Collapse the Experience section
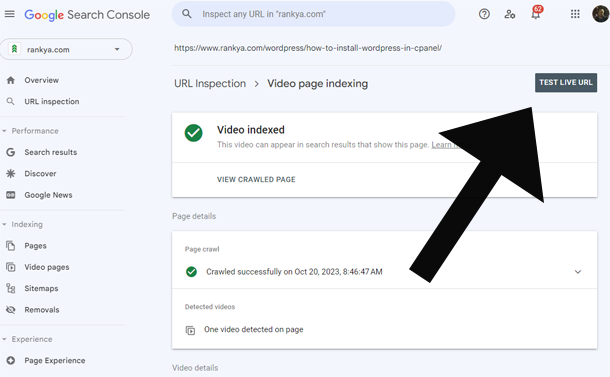The width and height of the screenshot is (610, 377). click(x=4, y=339)
